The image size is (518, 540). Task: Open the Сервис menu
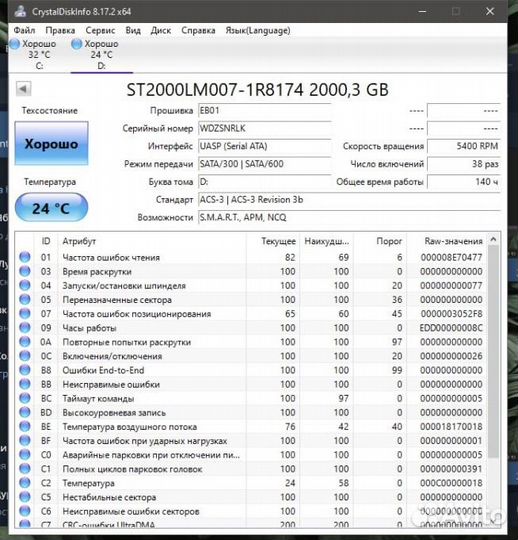click(100, 31)
